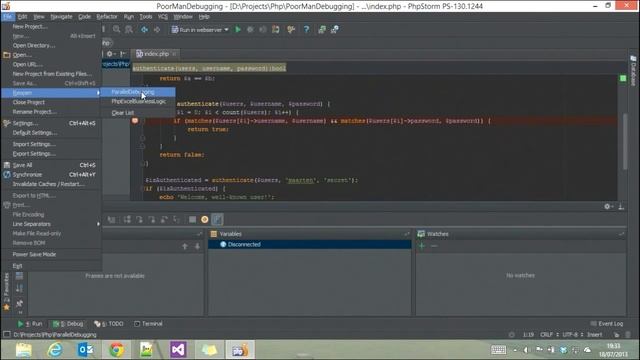Click Show Execution Point debugger icon
This screenshot has width=640, height=360.
tap(111, 220)
